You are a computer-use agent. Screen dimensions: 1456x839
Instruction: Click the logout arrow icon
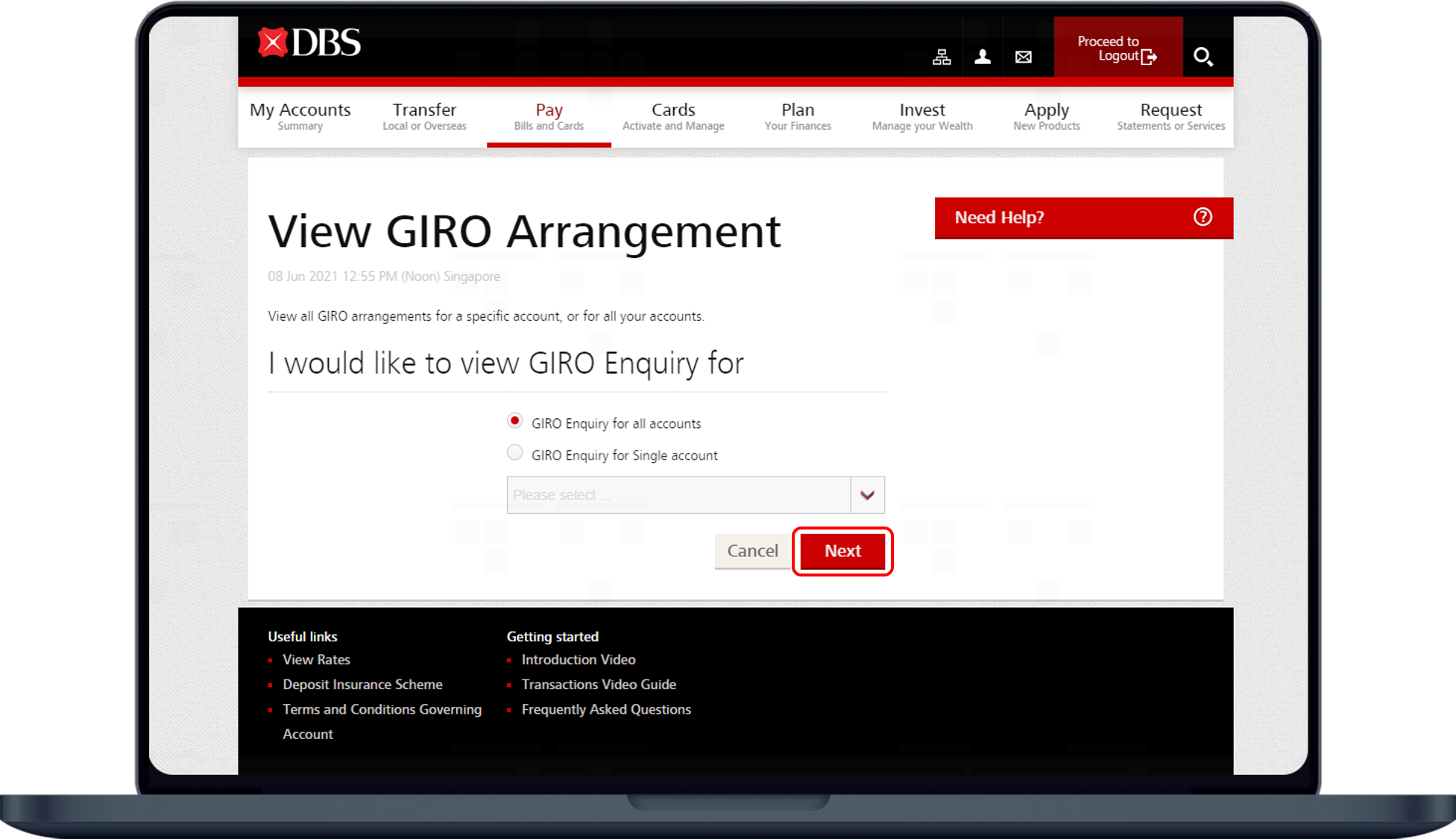pos(1149,57)
